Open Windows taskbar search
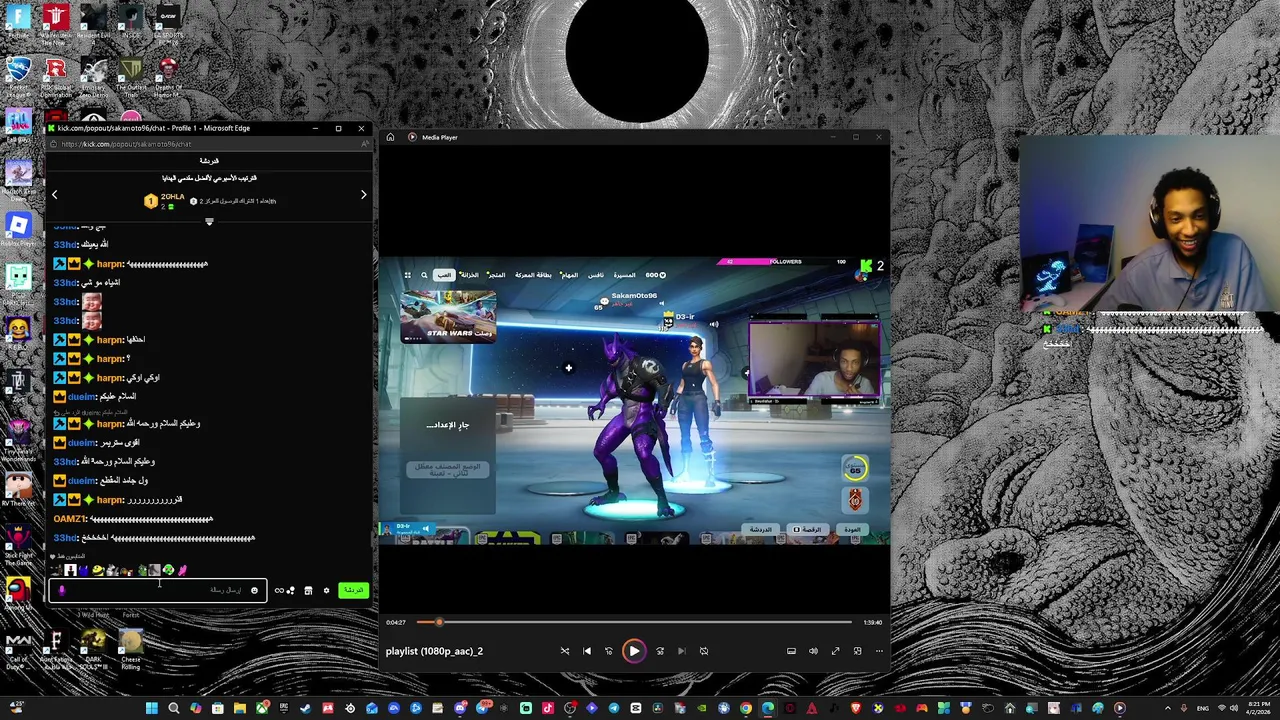This screenshot has height=720, width=1280. tap(173, 708)
